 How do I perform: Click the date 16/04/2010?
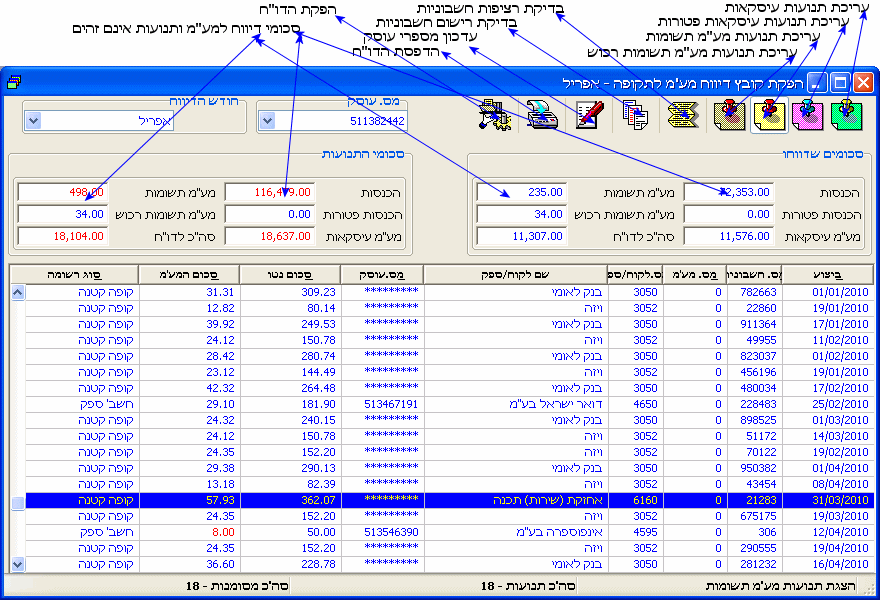840,564
